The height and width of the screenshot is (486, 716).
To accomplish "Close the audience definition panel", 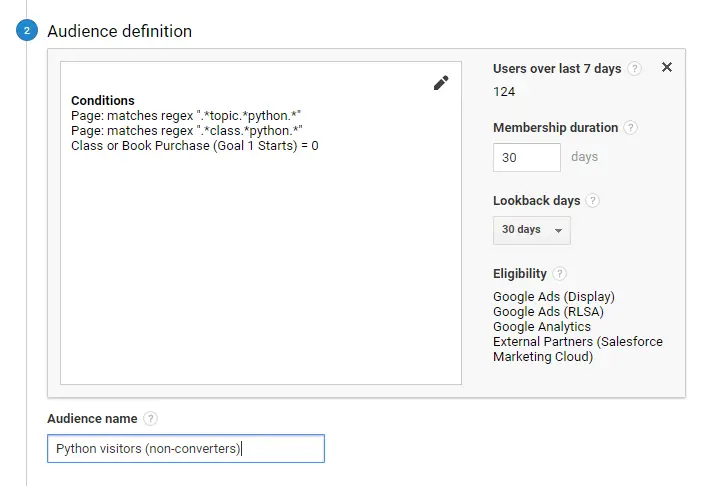I will coord(667,68).
